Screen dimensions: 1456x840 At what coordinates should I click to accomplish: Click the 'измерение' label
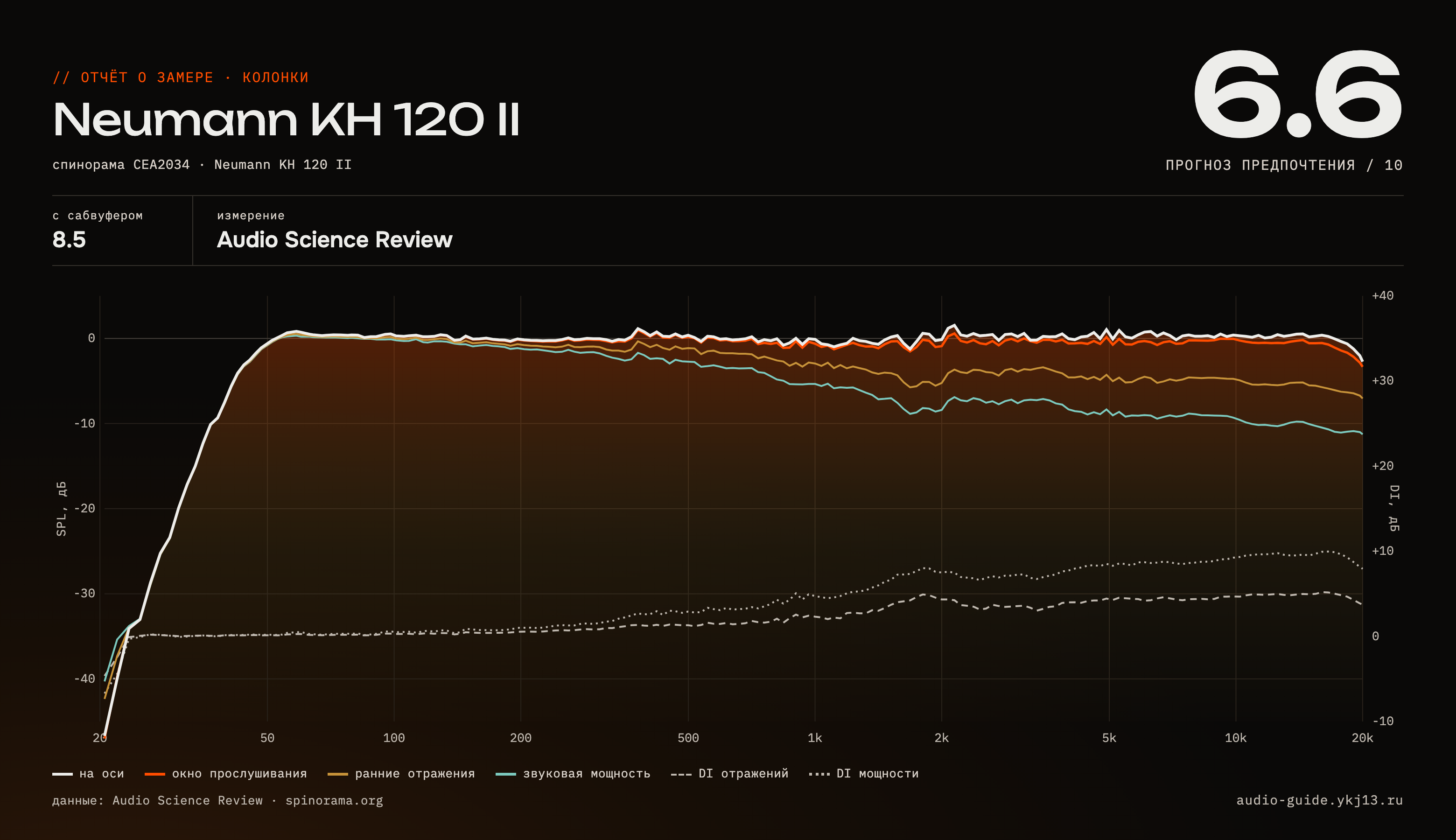[x=251, y=216]
